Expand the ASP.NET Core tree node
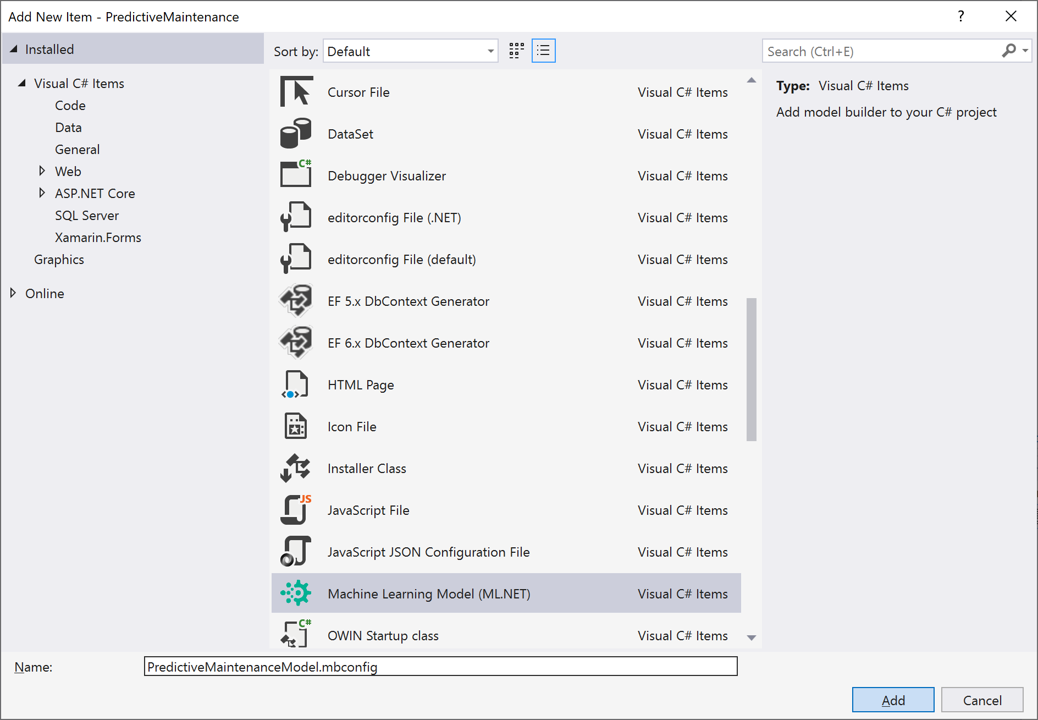Viewport: 1038px width, 720px height. (42, 193)
